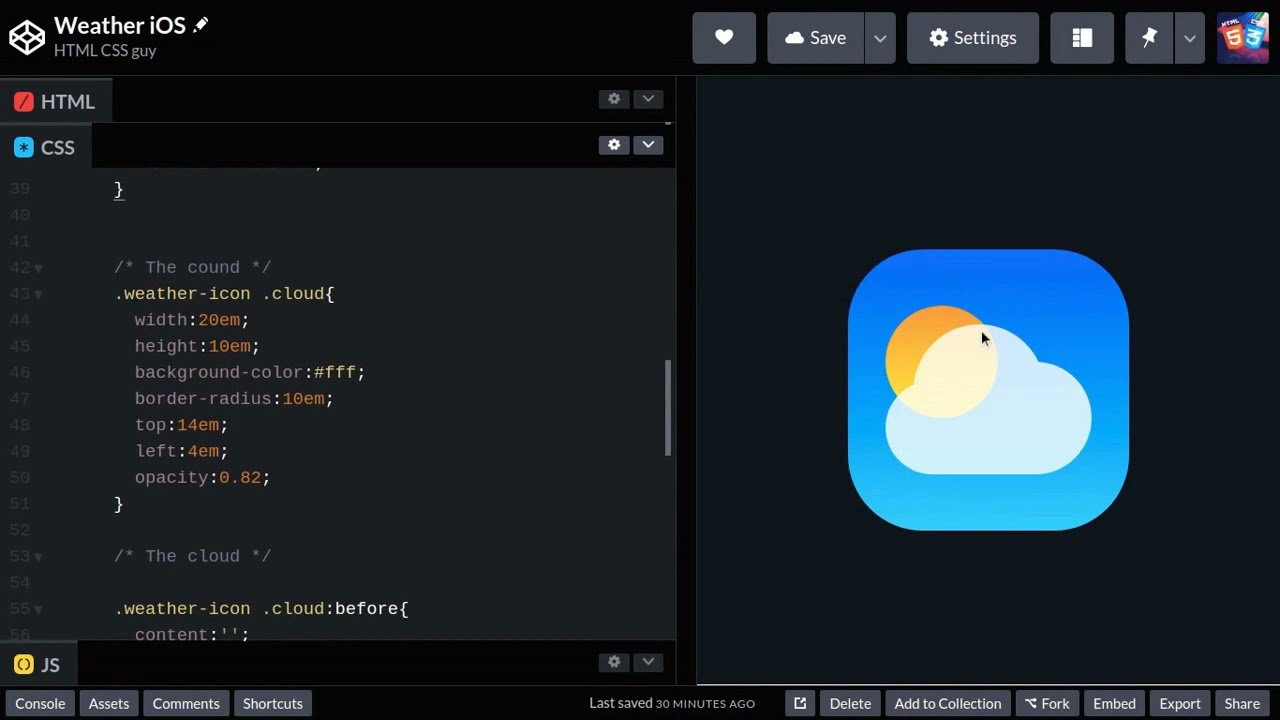
Task: Open the pin options dropdown arrow
Action: [1190, 38]
